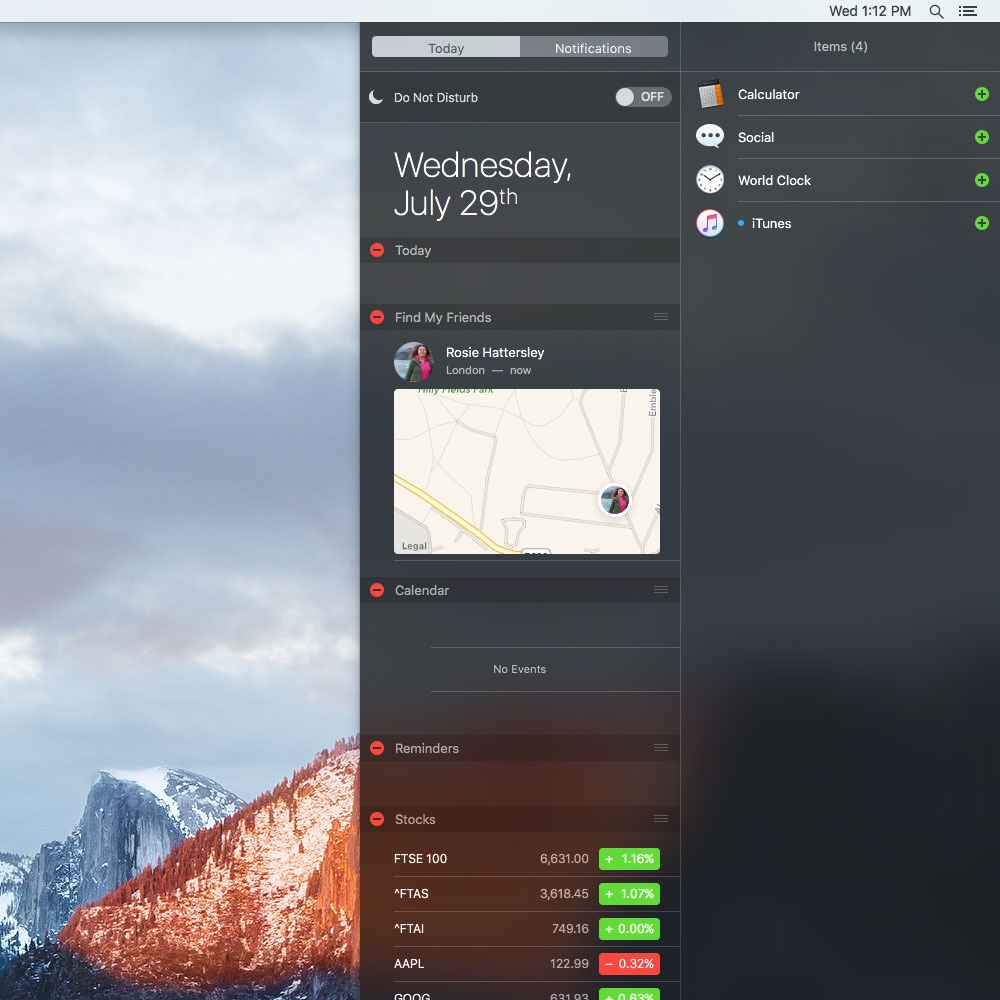Toggle FTSE 100 percentage change badge
The image size is (1000, 1000).
629,859
